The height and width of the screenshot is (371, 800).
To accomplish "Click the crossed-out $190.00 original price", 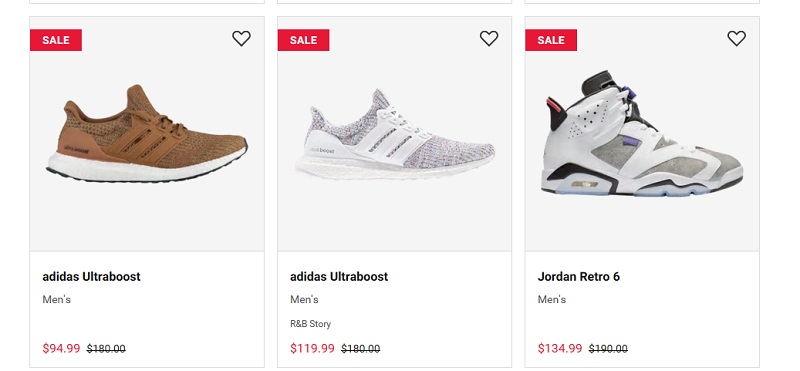I will [608, 349].
